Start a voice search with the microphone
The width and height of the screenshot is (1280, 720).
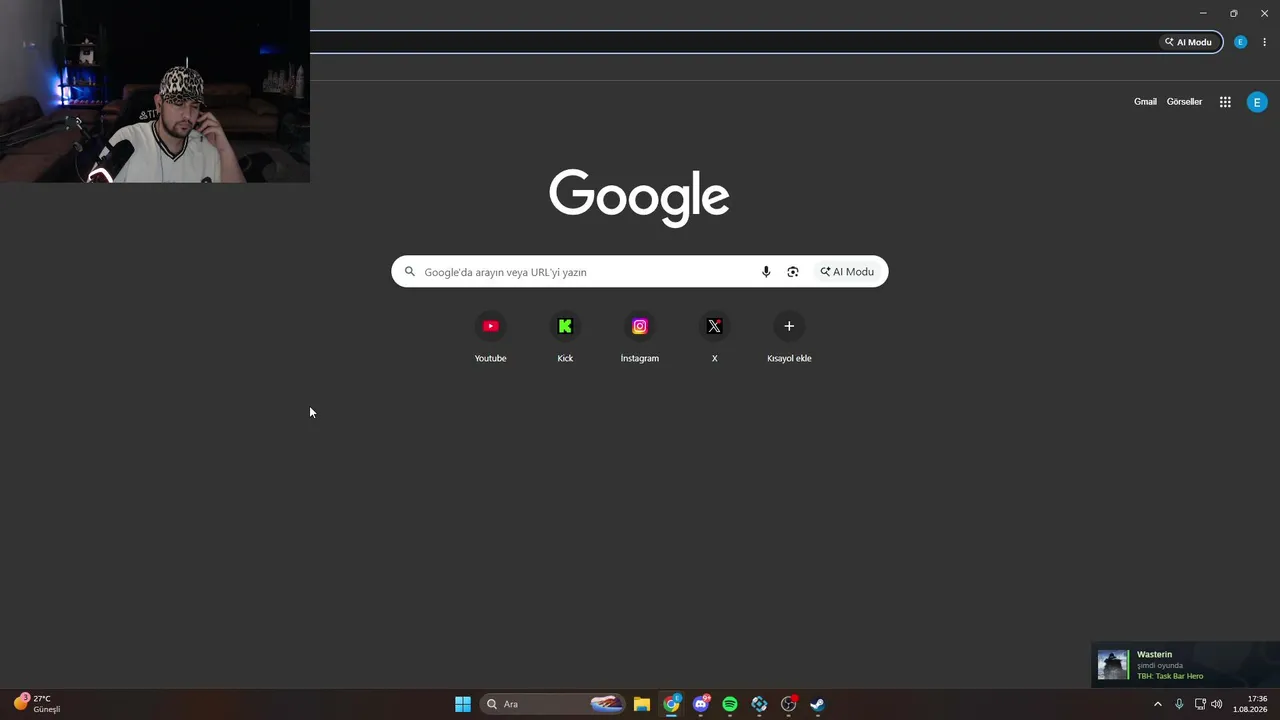coord(766,272)
